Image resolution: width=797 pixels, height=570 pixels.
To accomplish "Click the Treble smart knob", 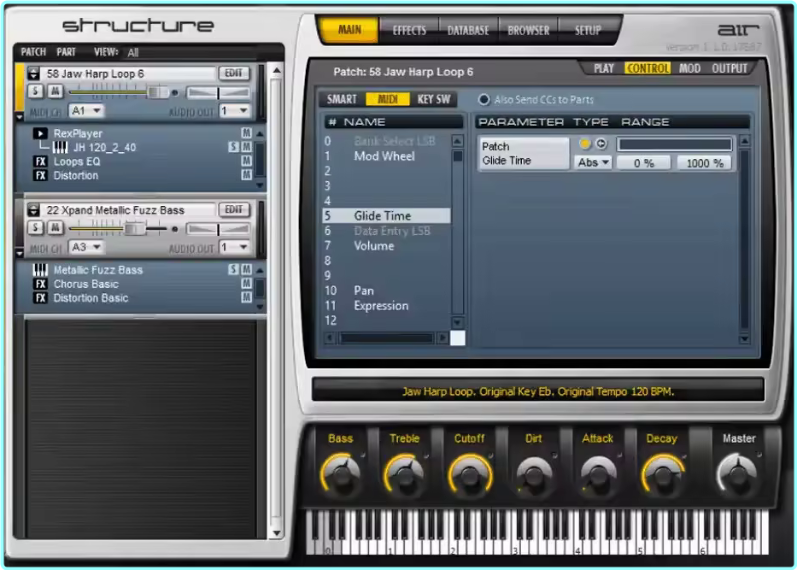I will [405, 475].
